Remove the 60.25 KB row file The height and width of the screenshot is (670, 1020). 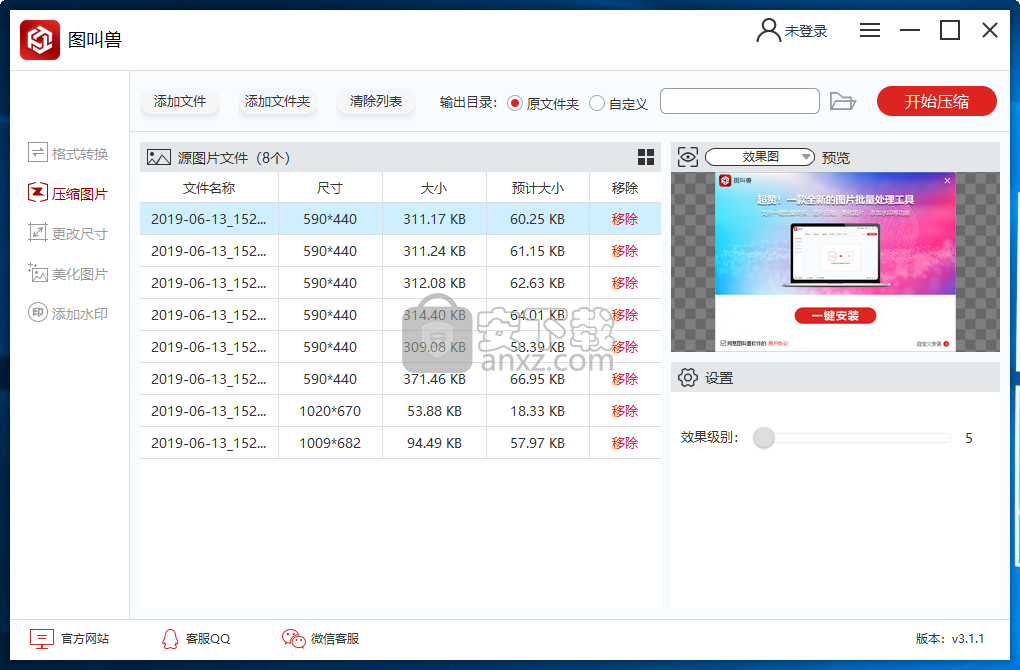(x=624, y=219)
